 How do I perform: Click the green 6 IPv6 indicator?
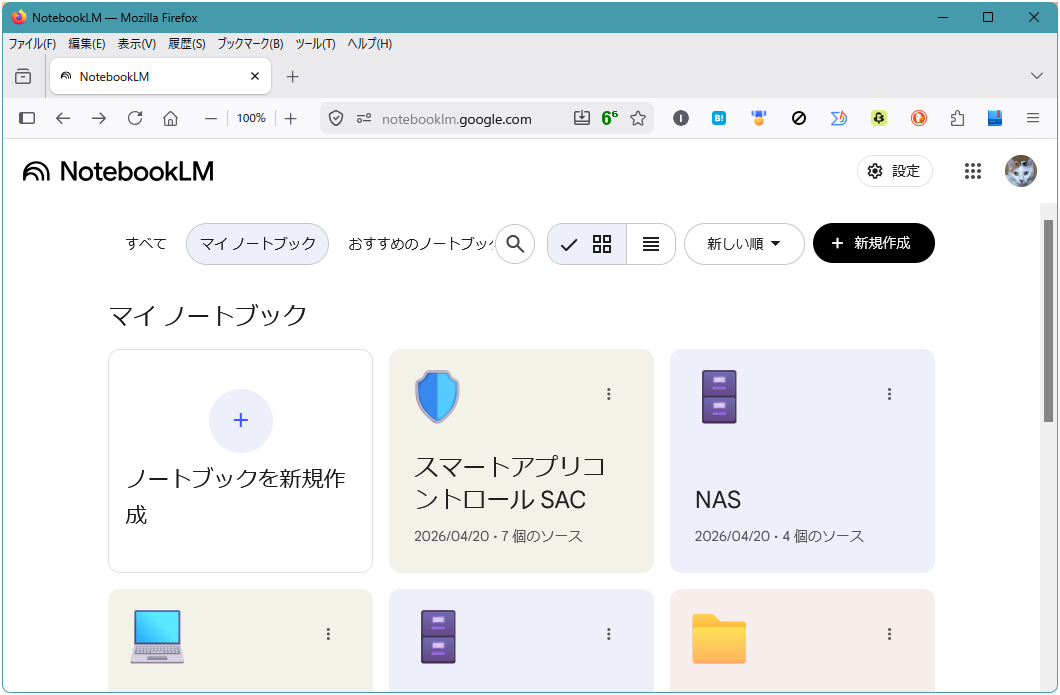coord(609,118)
